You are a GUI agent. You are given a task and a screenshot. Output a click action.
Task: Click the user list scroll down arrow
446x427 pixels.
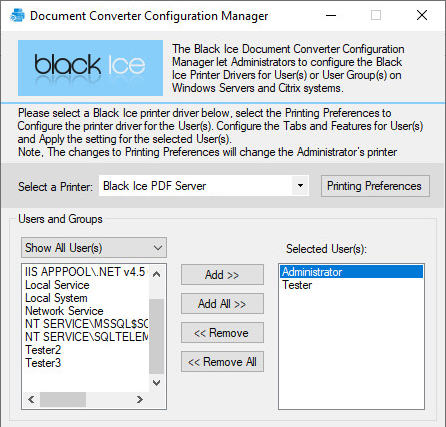tap(156, 382)
